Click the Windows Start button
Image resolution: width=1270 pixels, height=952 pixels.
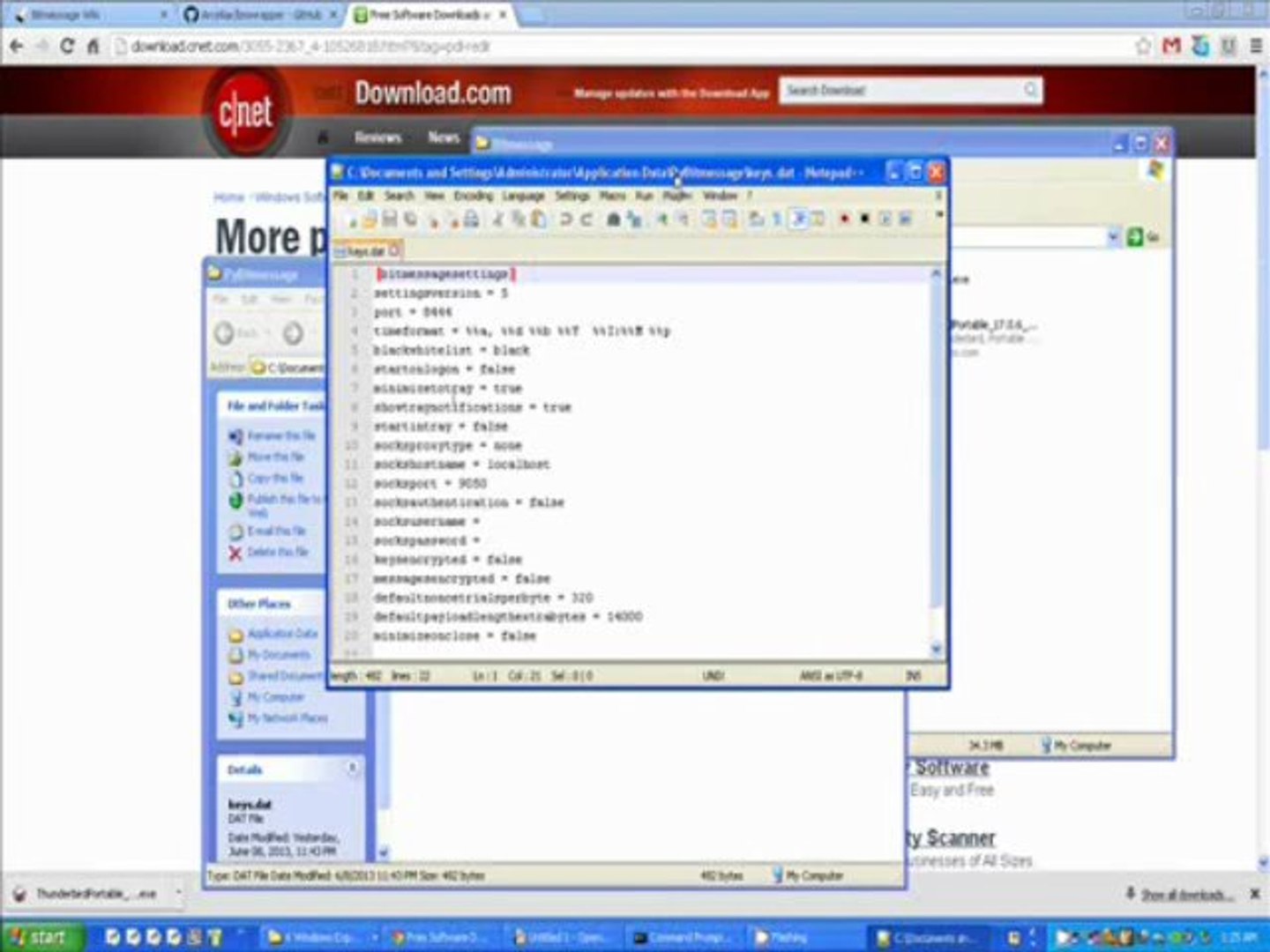(42, 936)
